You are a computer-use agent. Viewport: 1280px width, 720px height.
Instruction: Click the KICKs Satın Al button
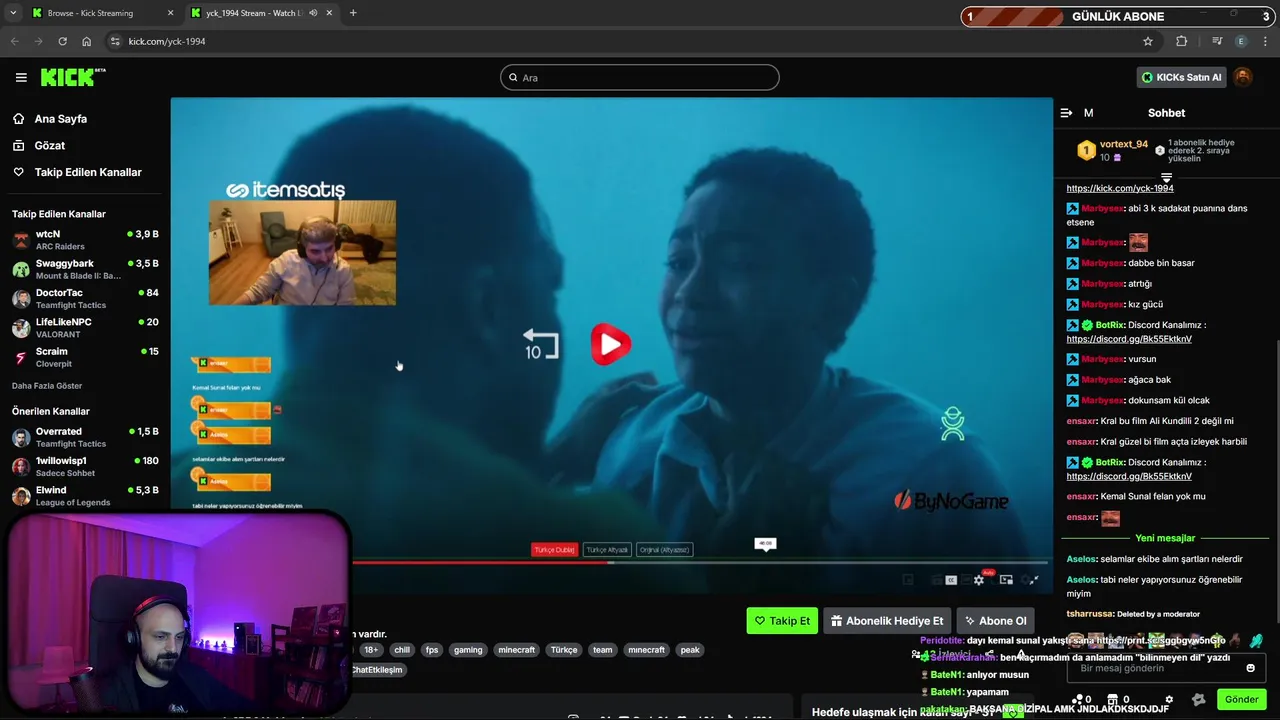tap(1181, 77)
